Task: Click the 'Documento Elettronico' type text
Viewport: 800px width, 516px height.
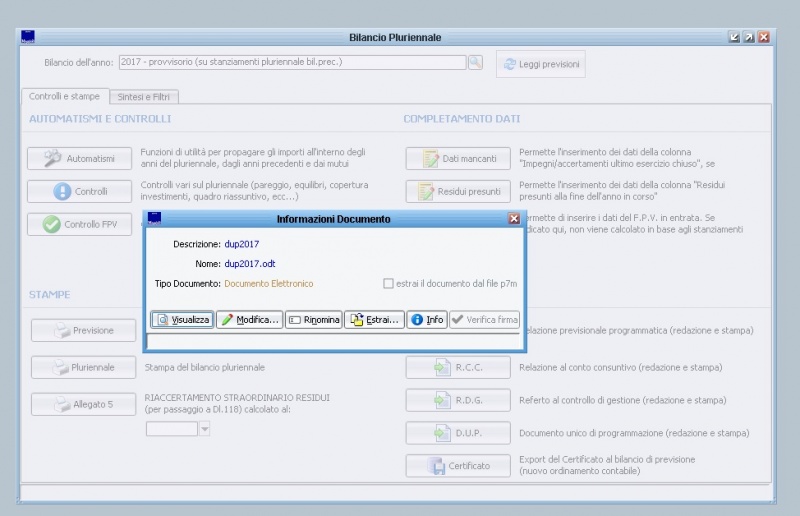Action: pos(269,284)
